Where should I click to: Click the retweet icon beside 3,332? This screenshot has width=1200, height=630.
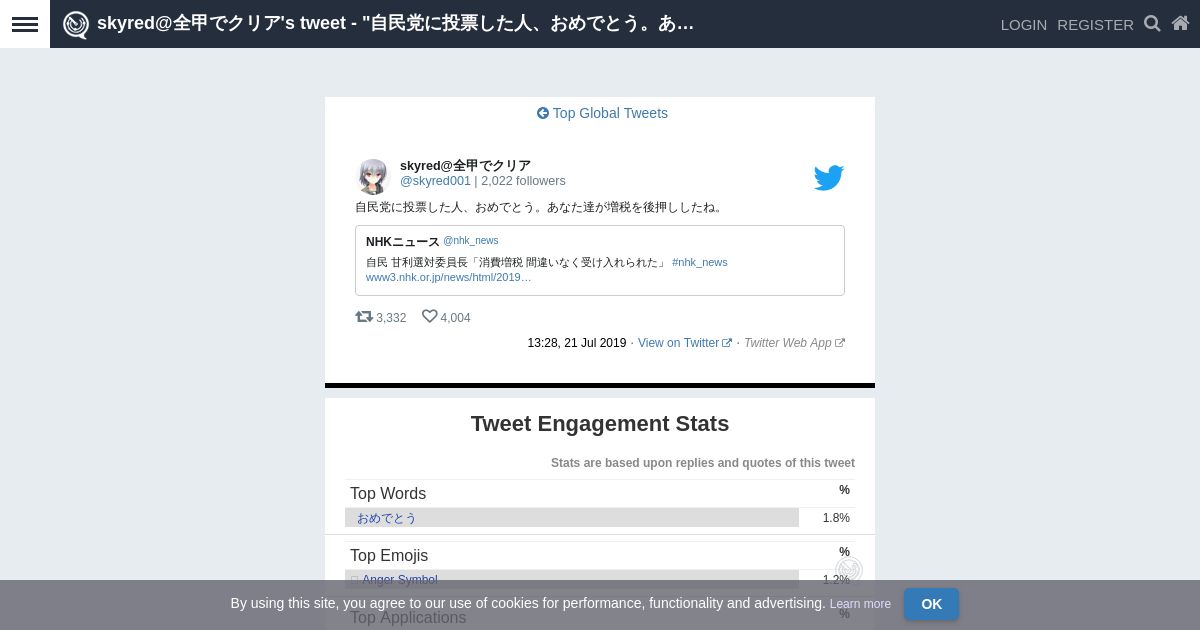[x=364, y=316]
